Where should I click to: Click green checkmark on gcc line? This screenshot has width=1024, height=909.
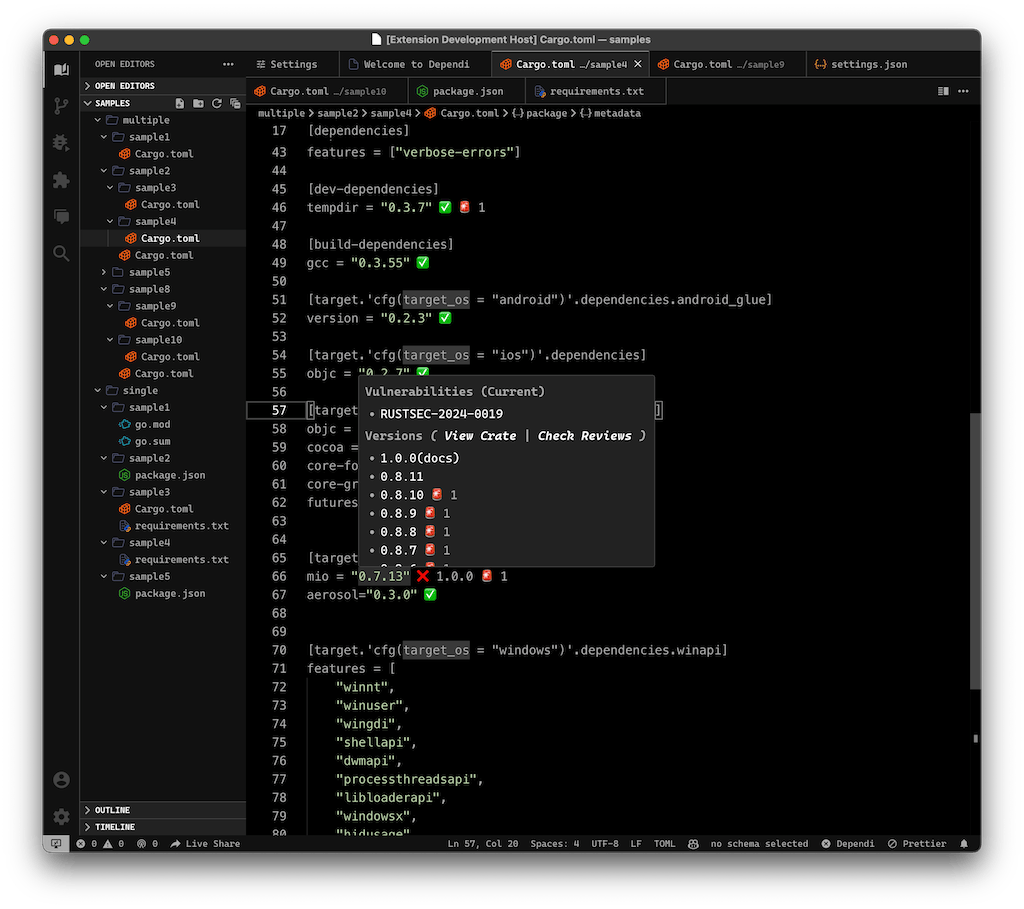coord(423,263)
